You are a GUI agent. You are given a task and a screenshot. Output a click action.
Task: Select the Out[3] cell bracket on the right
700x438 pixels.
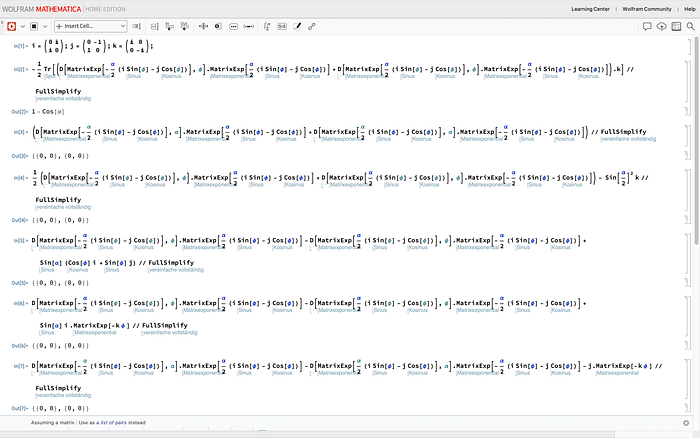tap(686, 156)
